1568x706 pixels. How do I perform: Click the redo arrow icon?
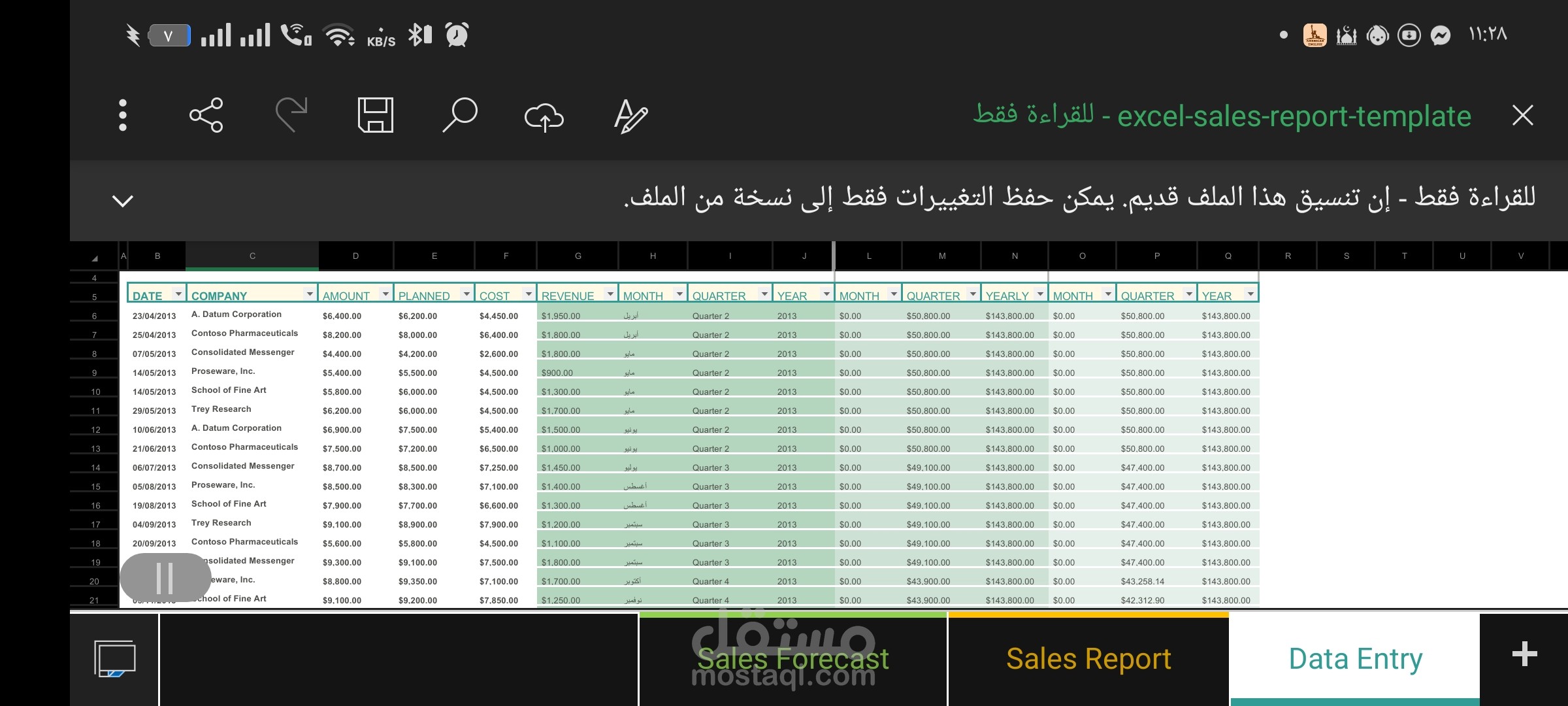click(291, 116)
